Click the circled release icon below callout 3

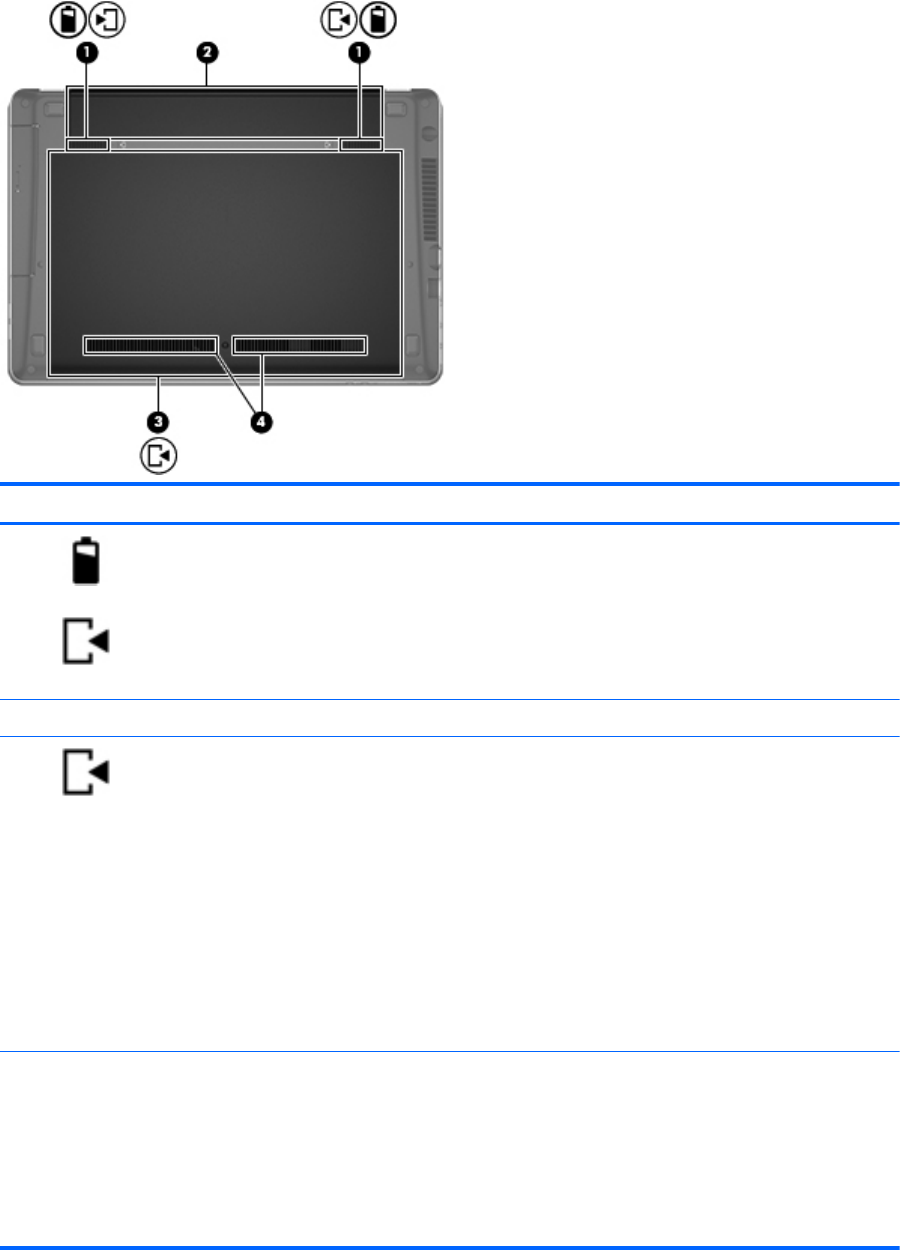158,456
